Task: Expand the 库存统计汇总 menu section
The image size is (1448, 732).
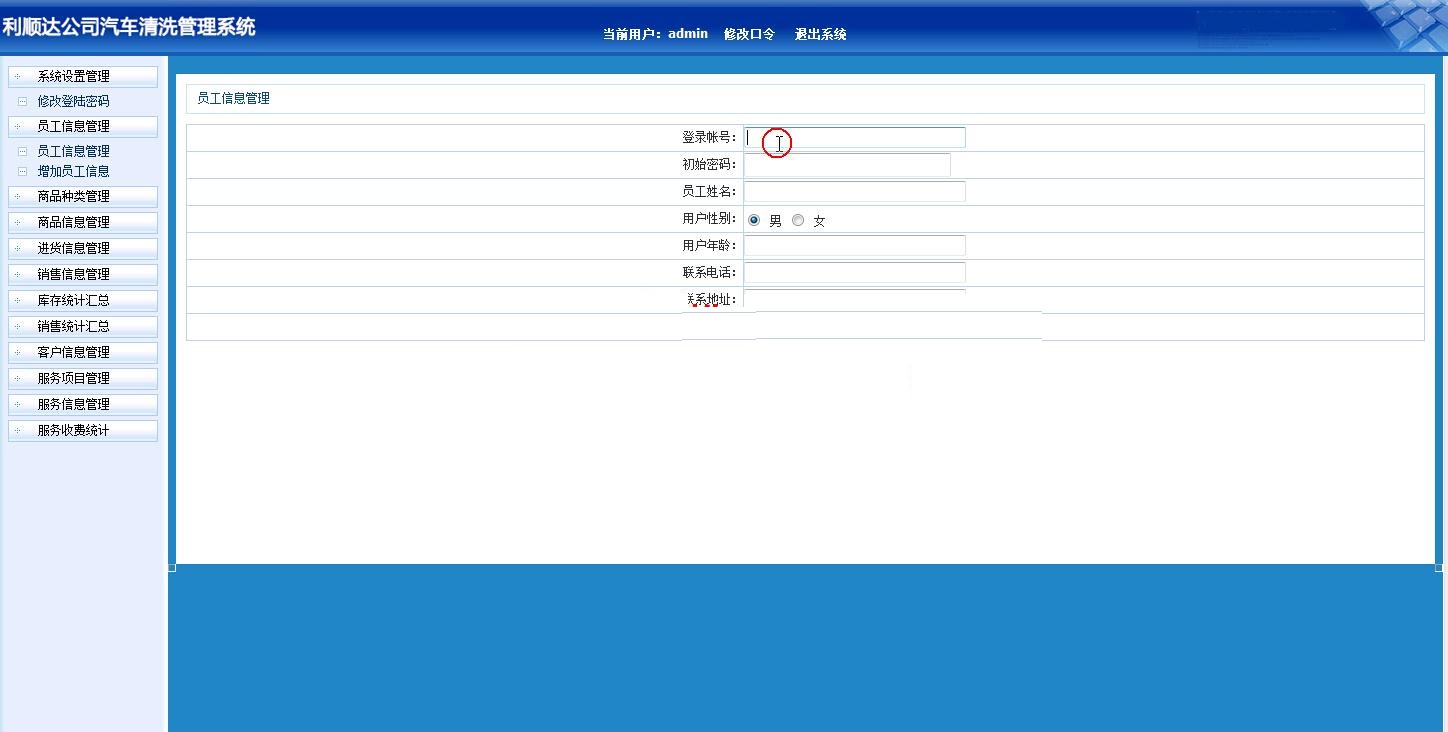Action: pyautogui.click(x=82, y=300)
